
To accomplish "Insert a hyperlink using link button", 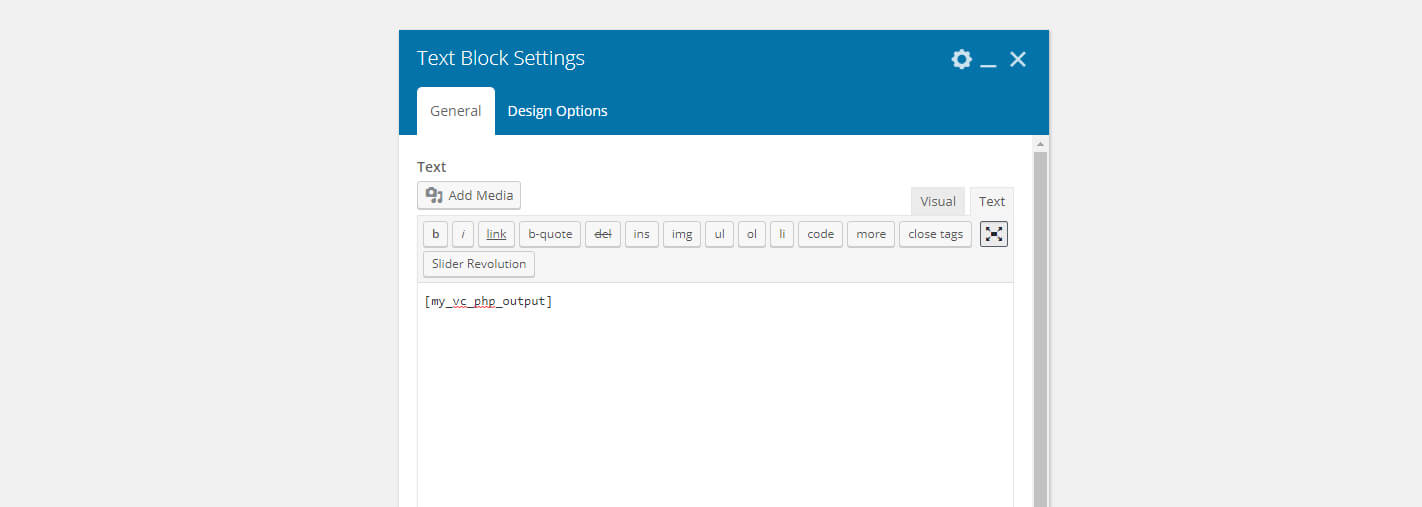I will [x=496, y=234].
